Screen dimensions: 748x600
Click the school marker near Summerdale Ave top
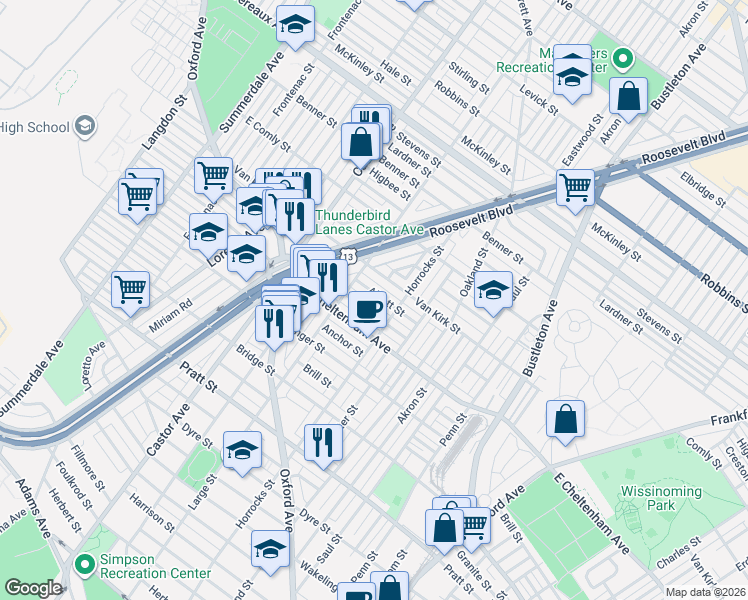click(x=295, y=27)
